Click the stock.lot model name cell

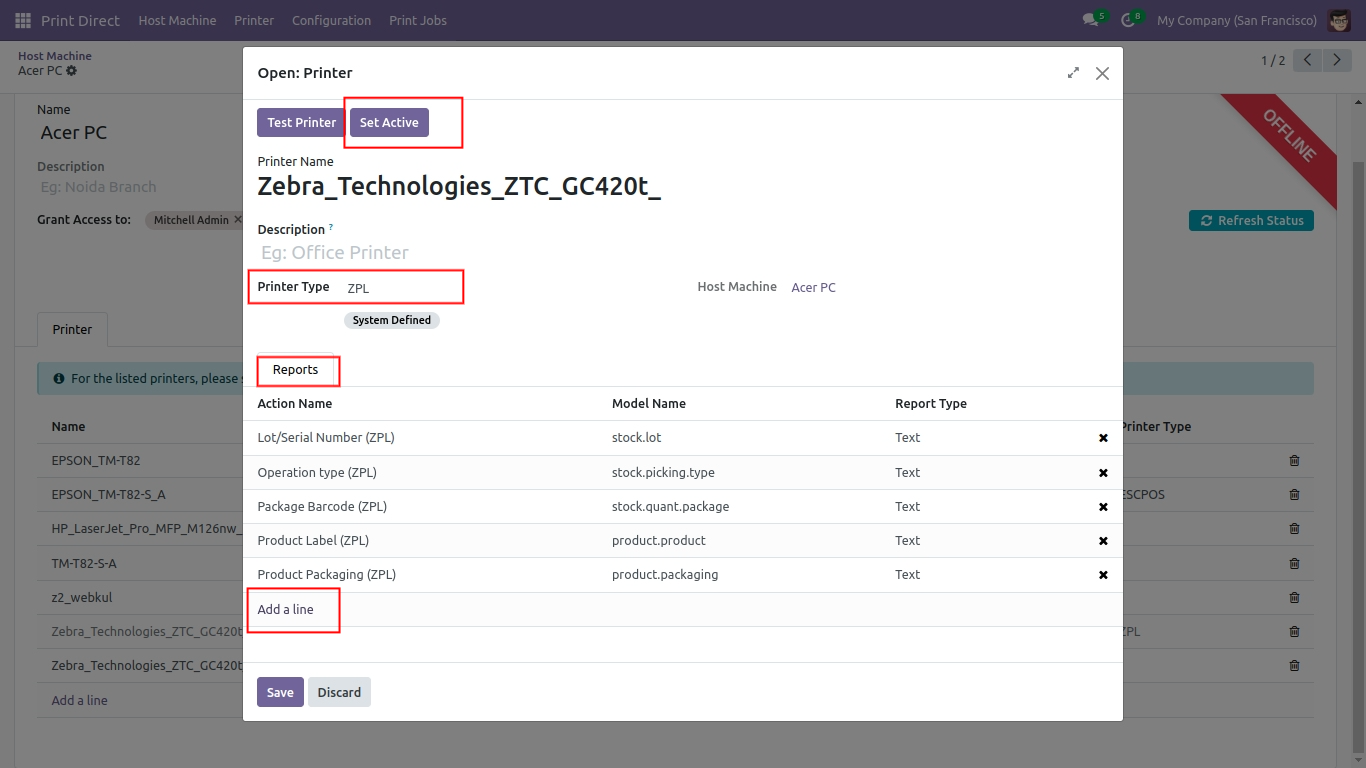[636, 438]
